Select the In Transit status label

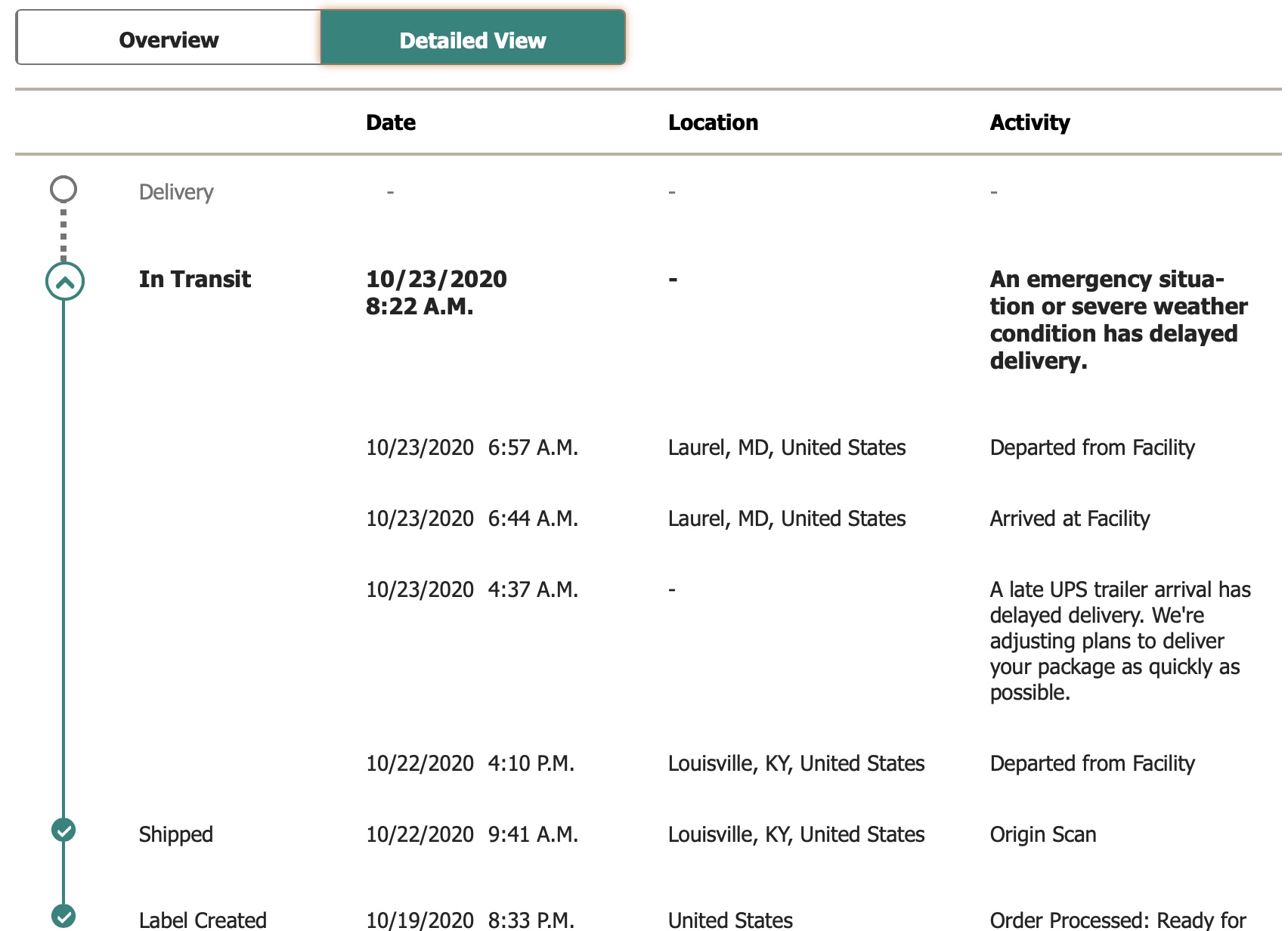click(195, 279)
